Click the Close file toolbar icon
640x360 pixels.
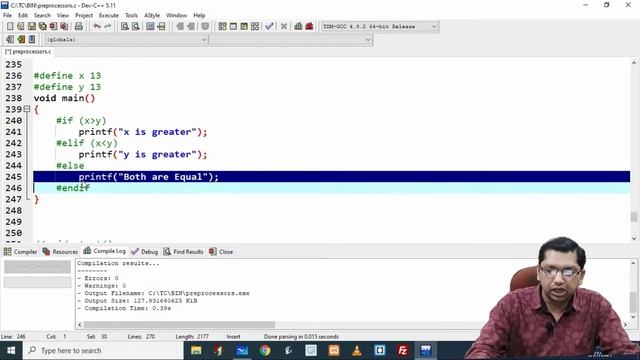[x=53, y=27]
